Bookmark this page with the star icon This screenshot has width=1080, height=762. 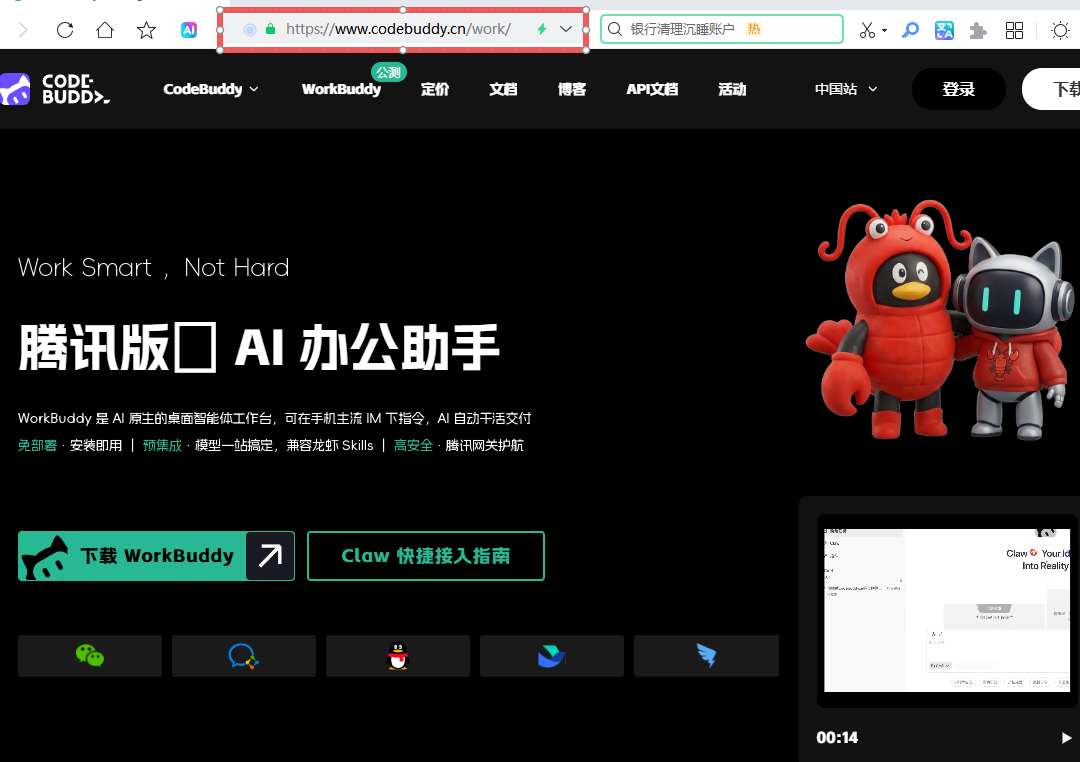[x=146, y=30]
